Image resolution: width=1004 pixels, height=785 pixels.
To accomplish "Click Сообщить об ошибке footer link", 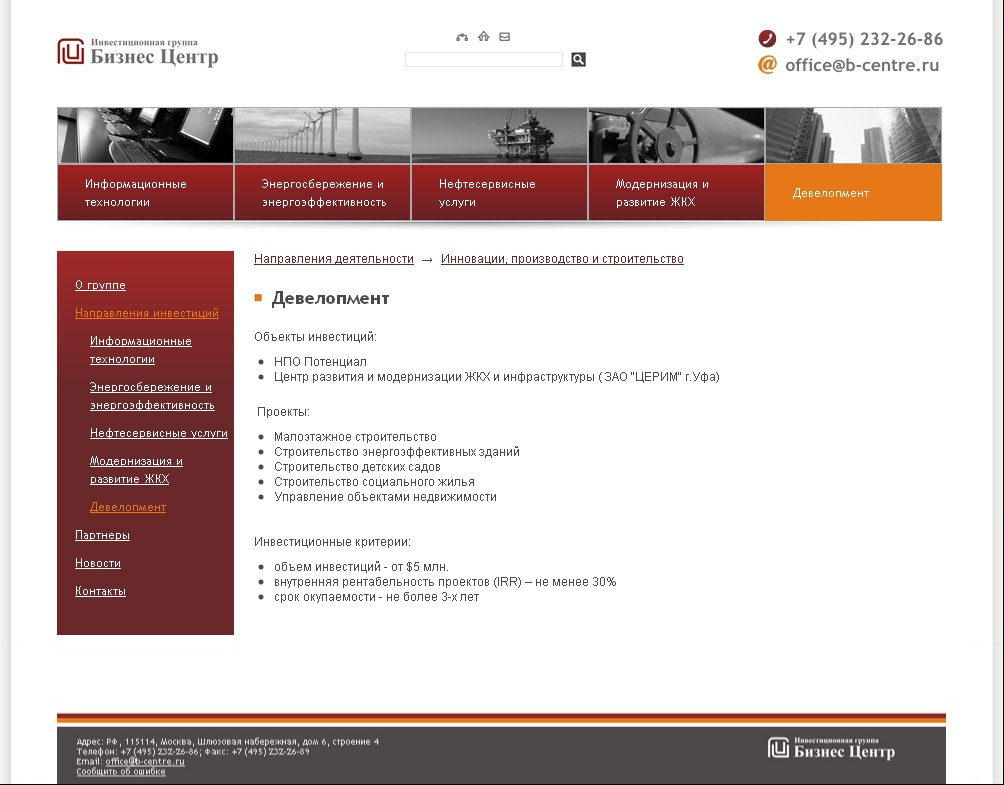I will pyautogui.click(x=121, y=772).
